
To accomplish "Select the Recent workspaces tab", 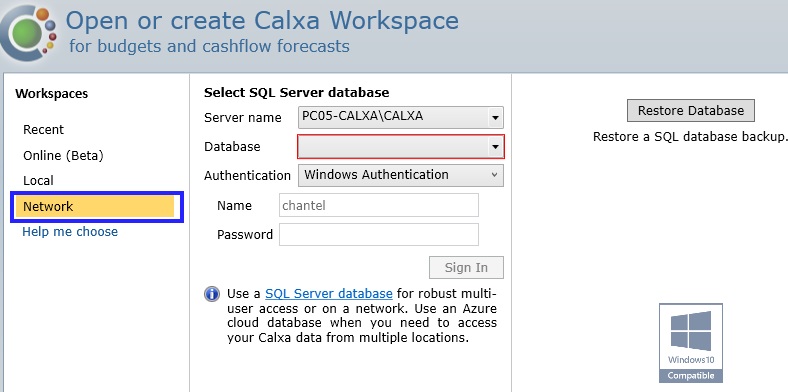I will [x=43, y=130].
